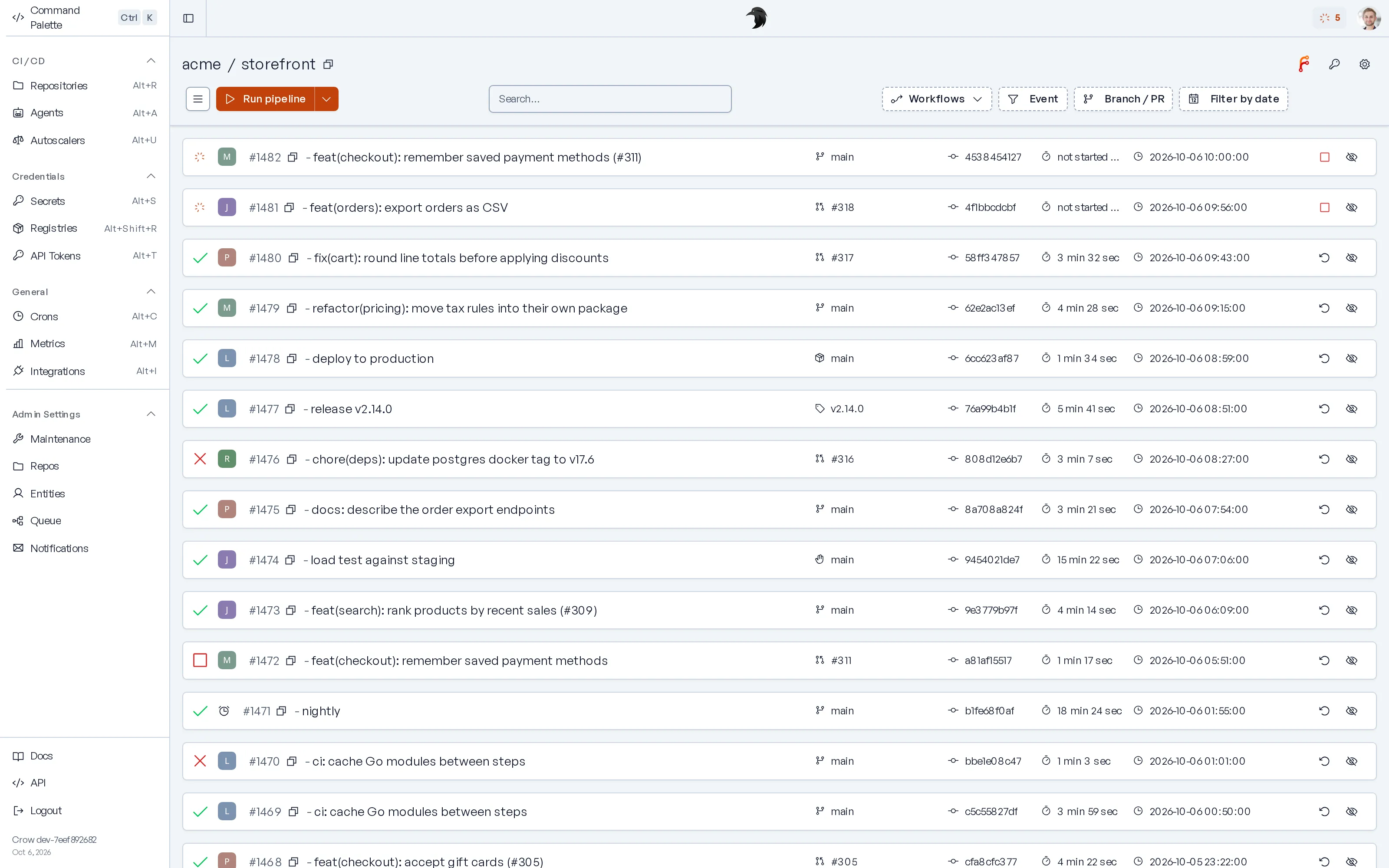Open repository settings gear
The height and width of the screenshot is (868, 1389).
coord(1365,64)
